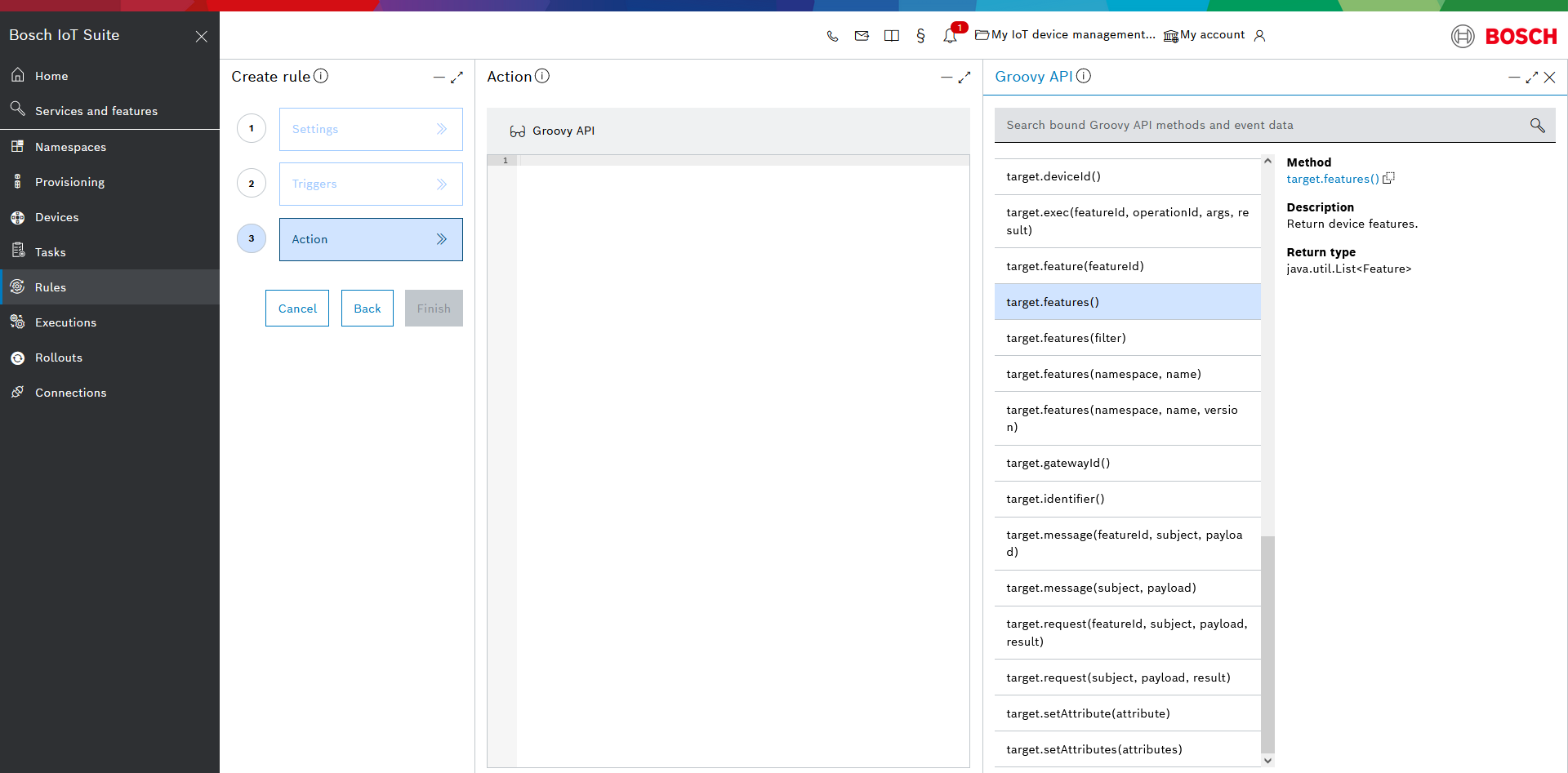The image size is (1568, 773).
Task: Click the method list scrollbar down arrow
Action: 1267,761
